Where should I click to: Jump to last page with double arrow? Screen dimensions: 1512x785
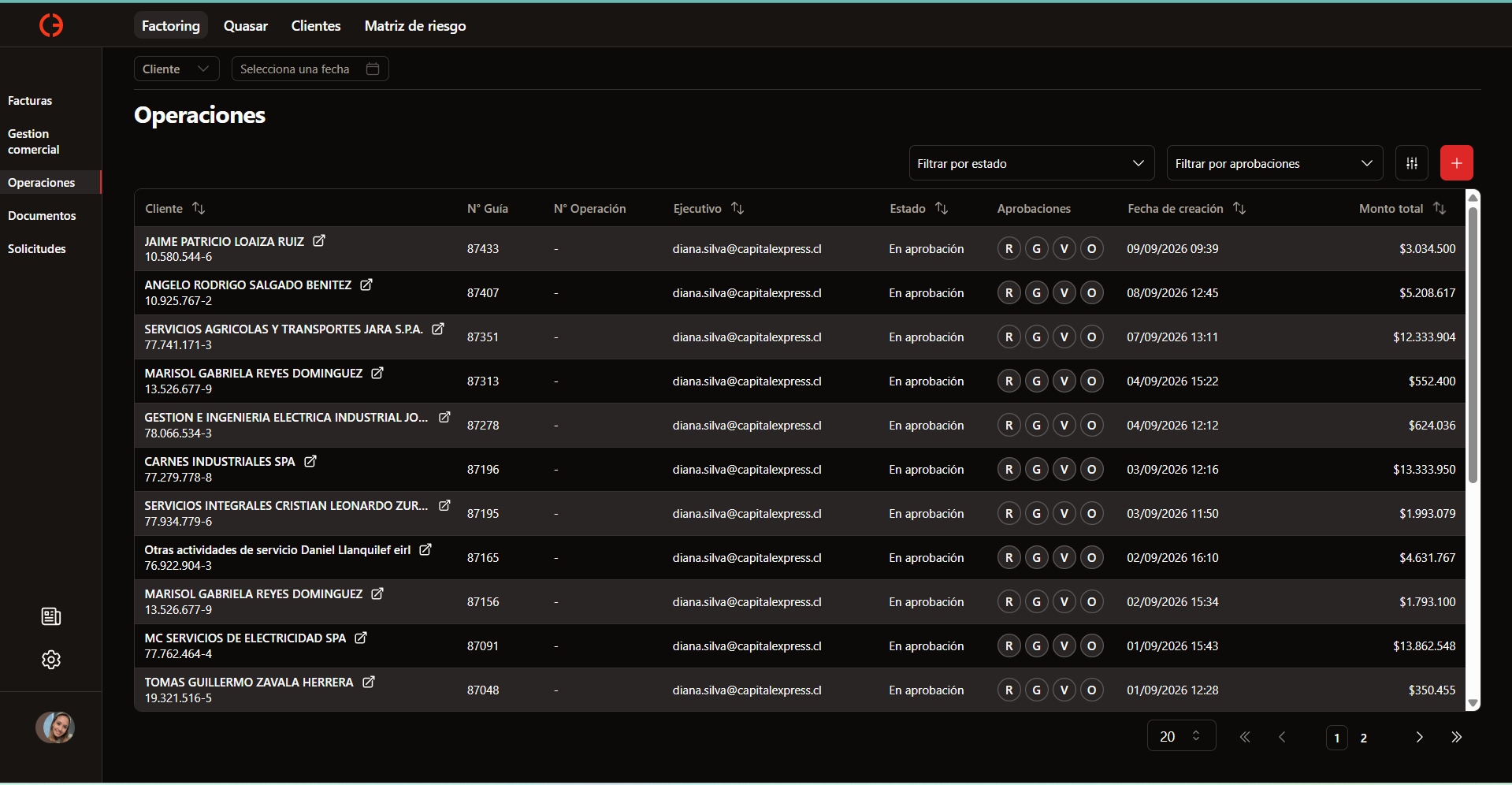(x=1456, y=737)
